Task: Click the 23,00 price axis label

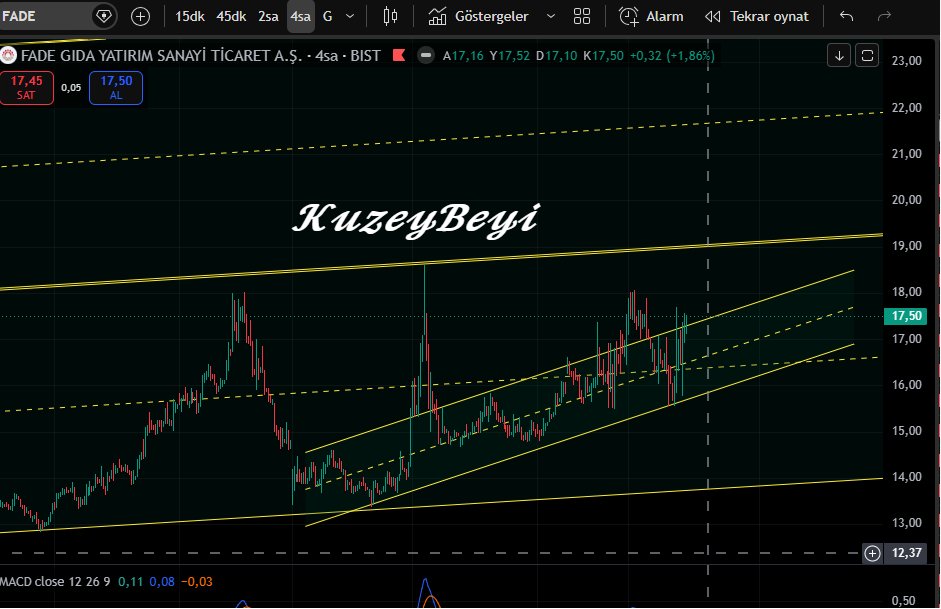Action: coord(906,61)
